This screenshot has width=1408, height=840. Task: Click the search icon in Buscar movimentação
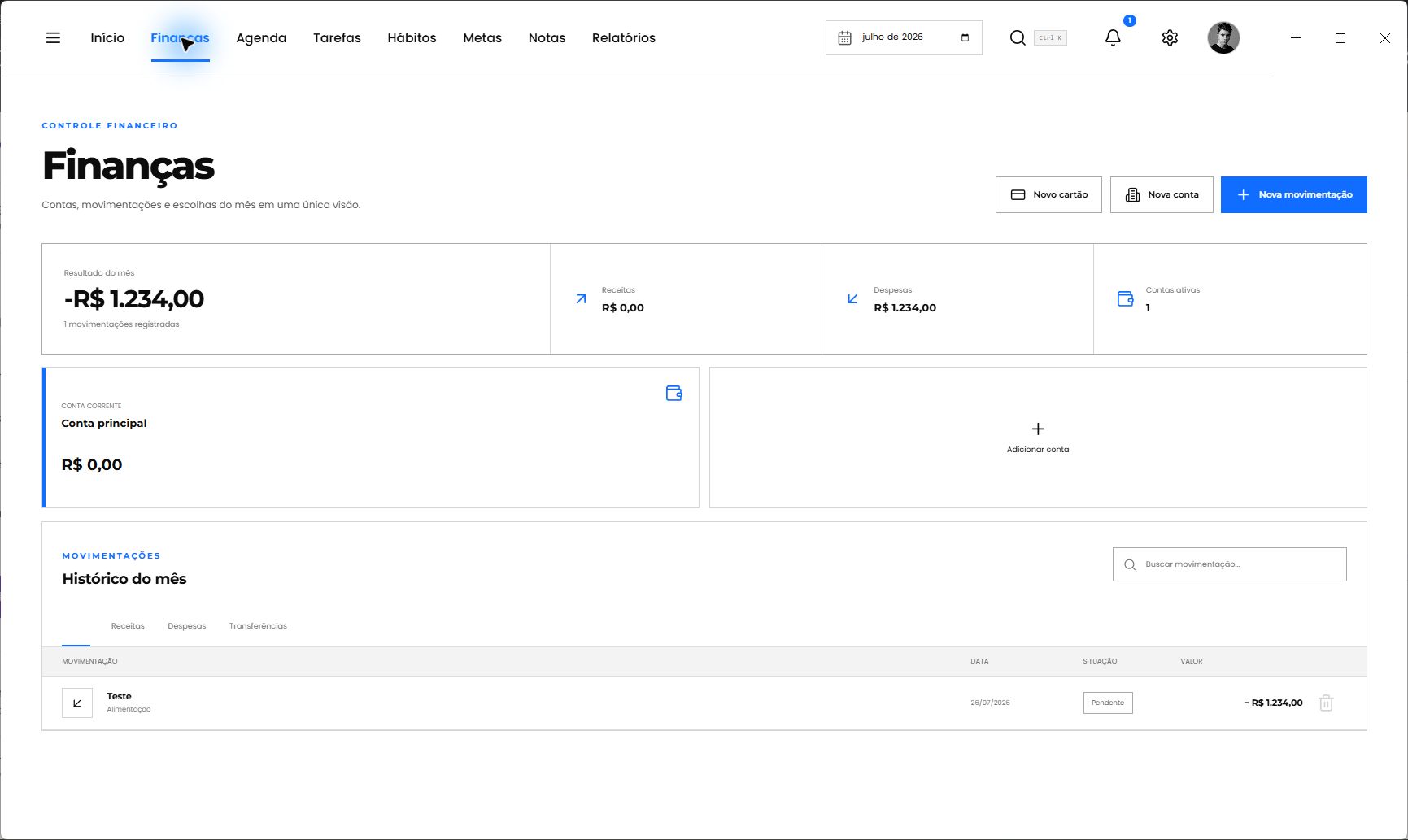[x=1130, y=564]
